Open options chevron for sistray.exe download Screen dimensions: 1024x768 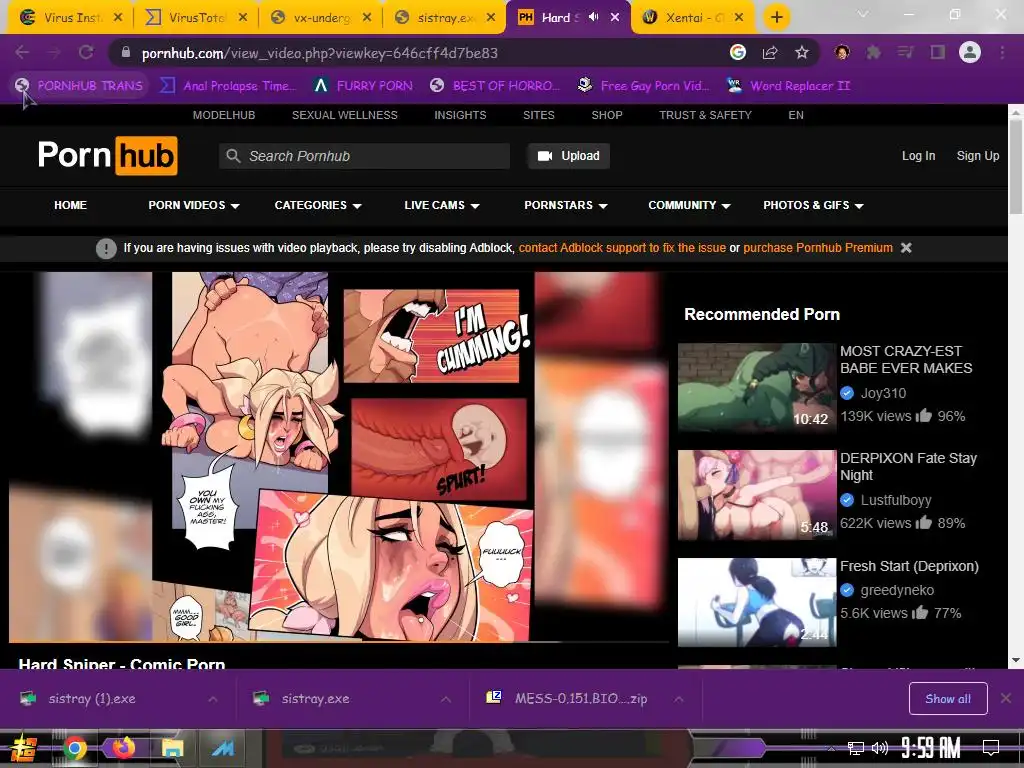[x=445, y=699]
